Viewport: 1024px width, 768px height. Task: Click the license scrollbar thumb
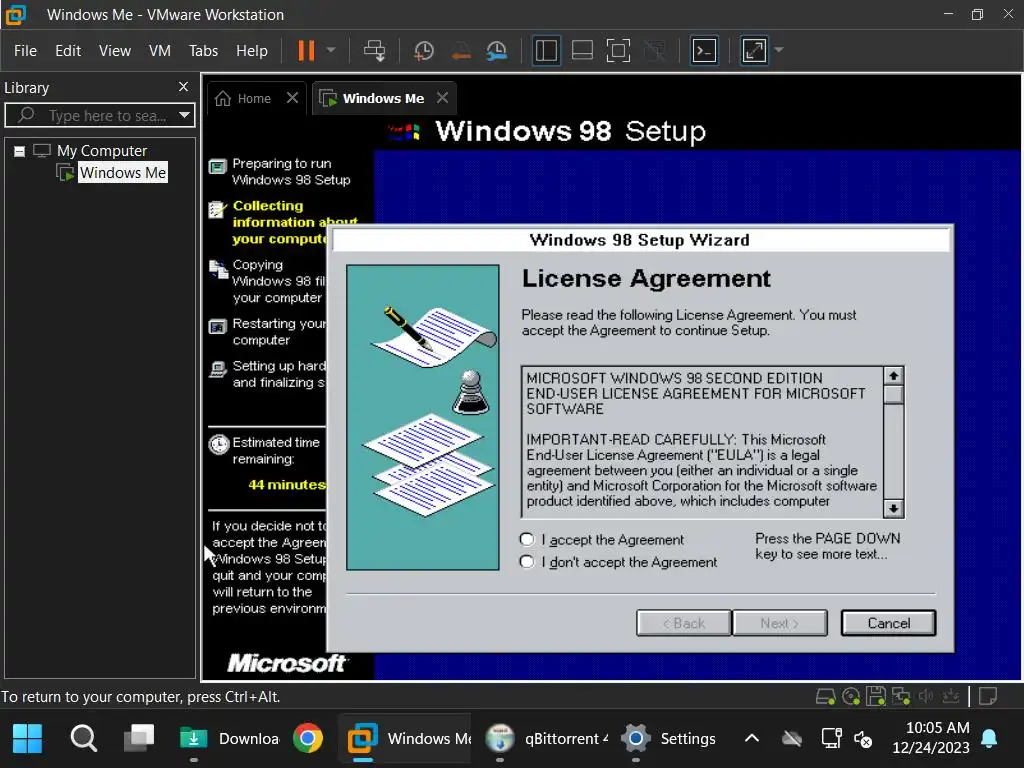point(893,394)
